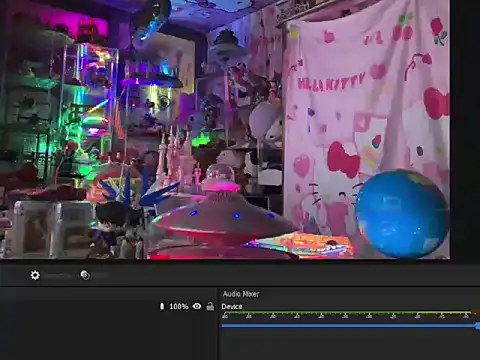Click the blurred Filters label in source toolbar

click(99, 276)
